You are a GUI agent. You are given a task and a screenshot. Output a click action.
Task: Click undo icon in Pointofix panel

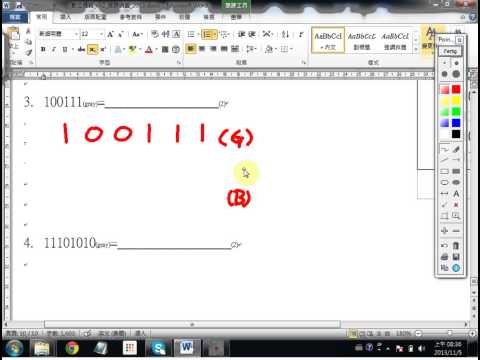click(444, 246)
